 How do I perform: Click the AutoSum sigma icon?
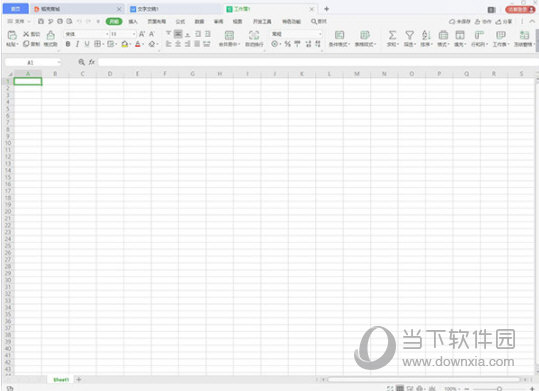point(392,35)
